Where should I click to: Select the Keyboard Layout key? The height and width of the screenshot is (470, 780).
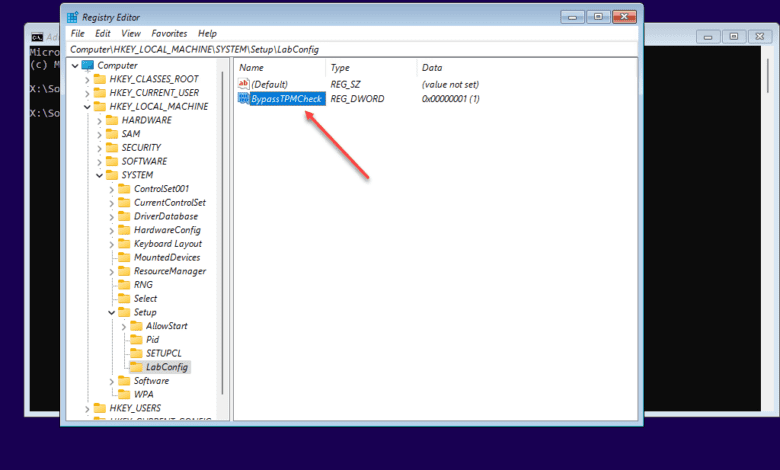point(168,244)
